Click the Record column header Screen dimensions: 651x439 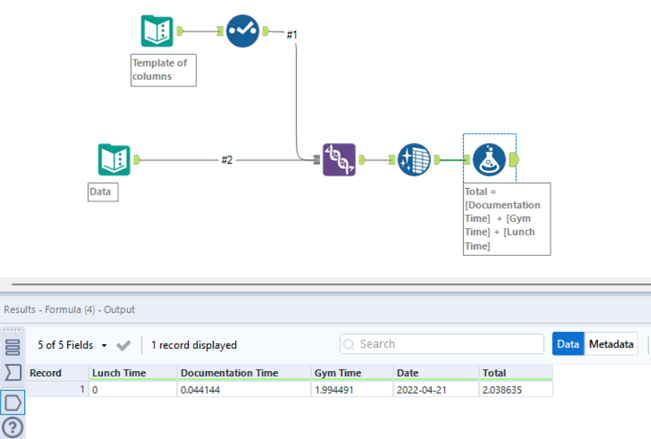57,373
